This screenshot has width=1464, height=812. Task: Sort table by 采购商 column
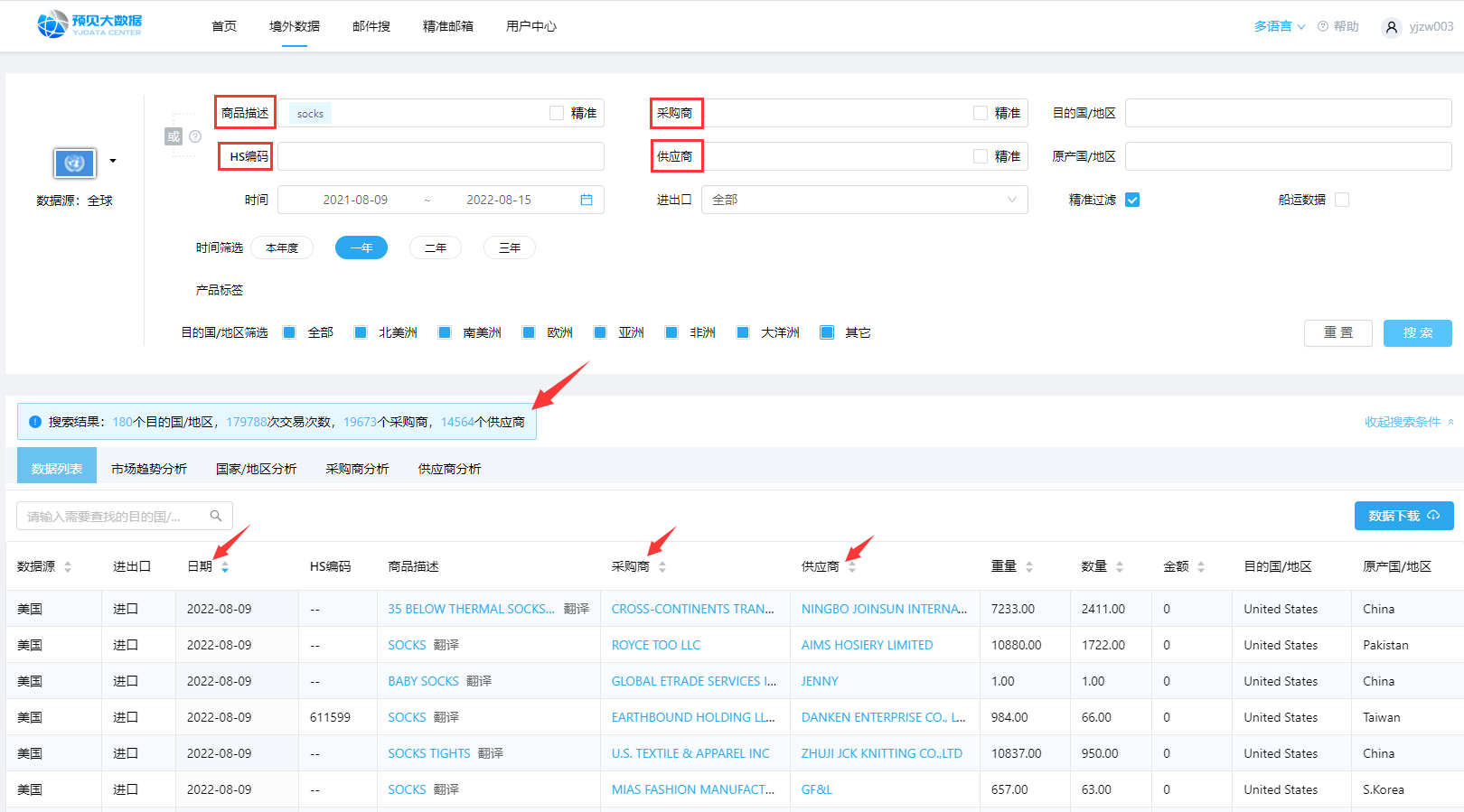[x=662, y=566]
